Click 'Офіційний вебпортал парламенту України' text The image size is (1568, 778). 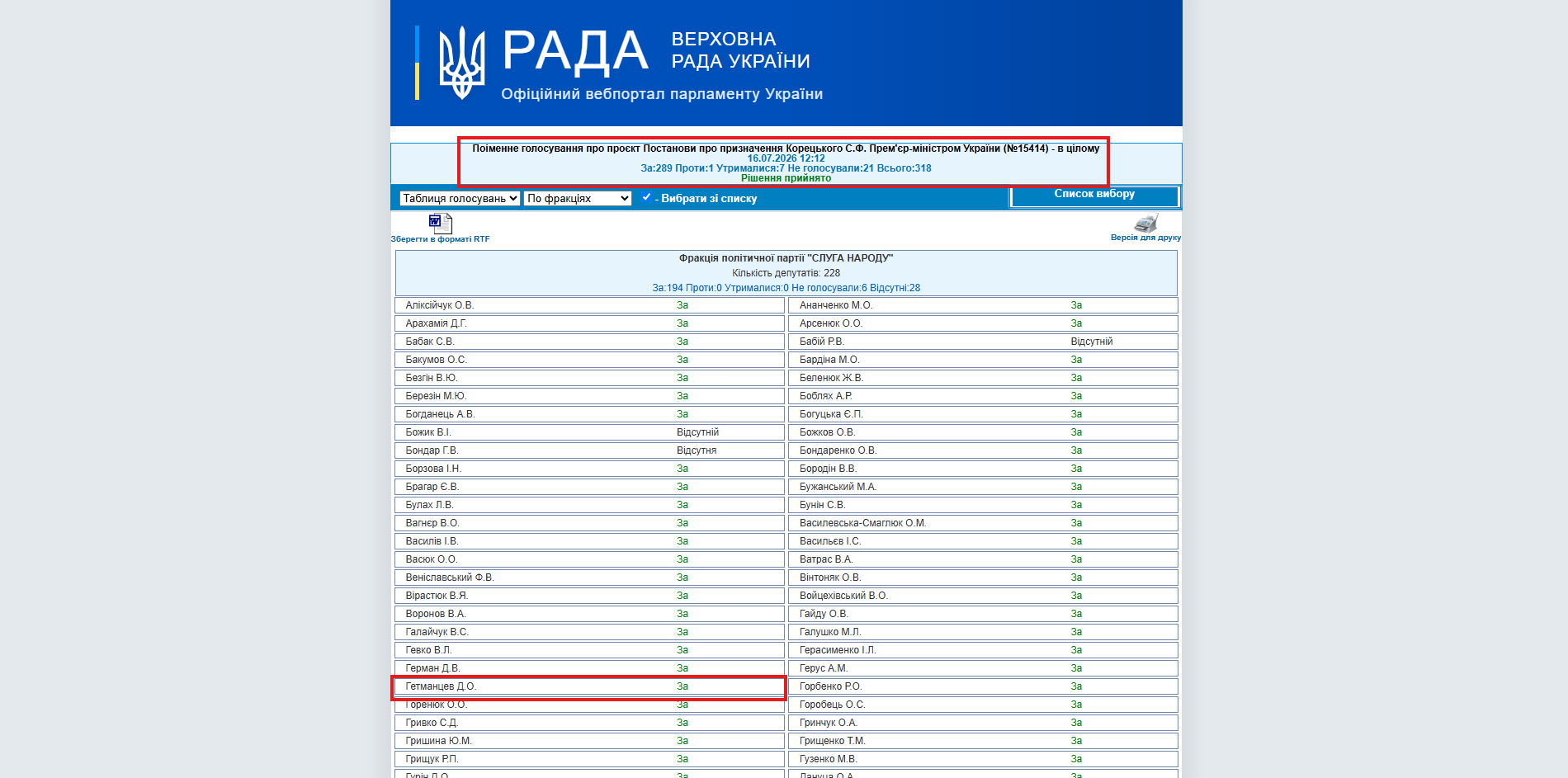coord(662,94)
